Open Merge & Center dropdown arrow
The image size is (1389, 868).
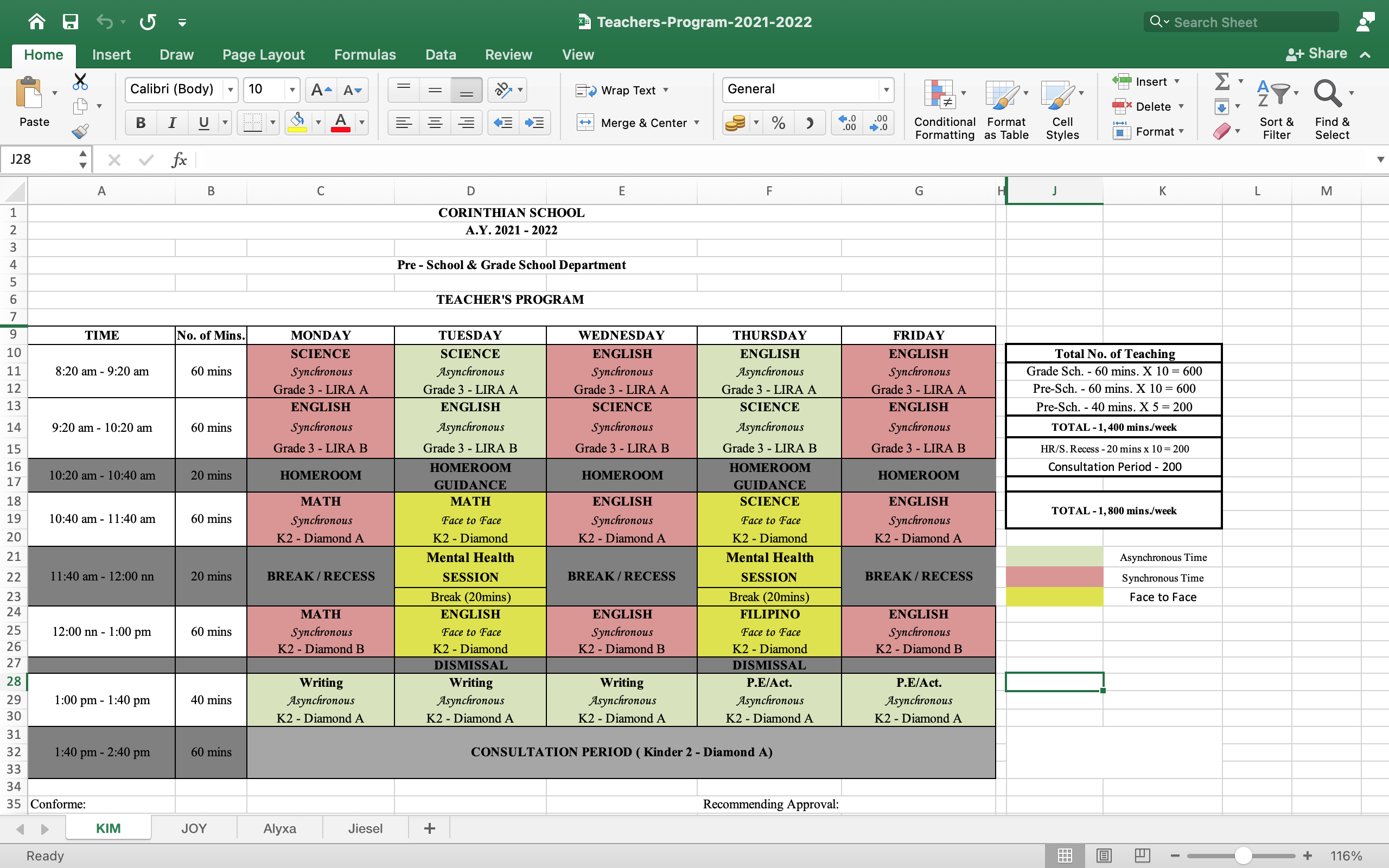point(697,123)
